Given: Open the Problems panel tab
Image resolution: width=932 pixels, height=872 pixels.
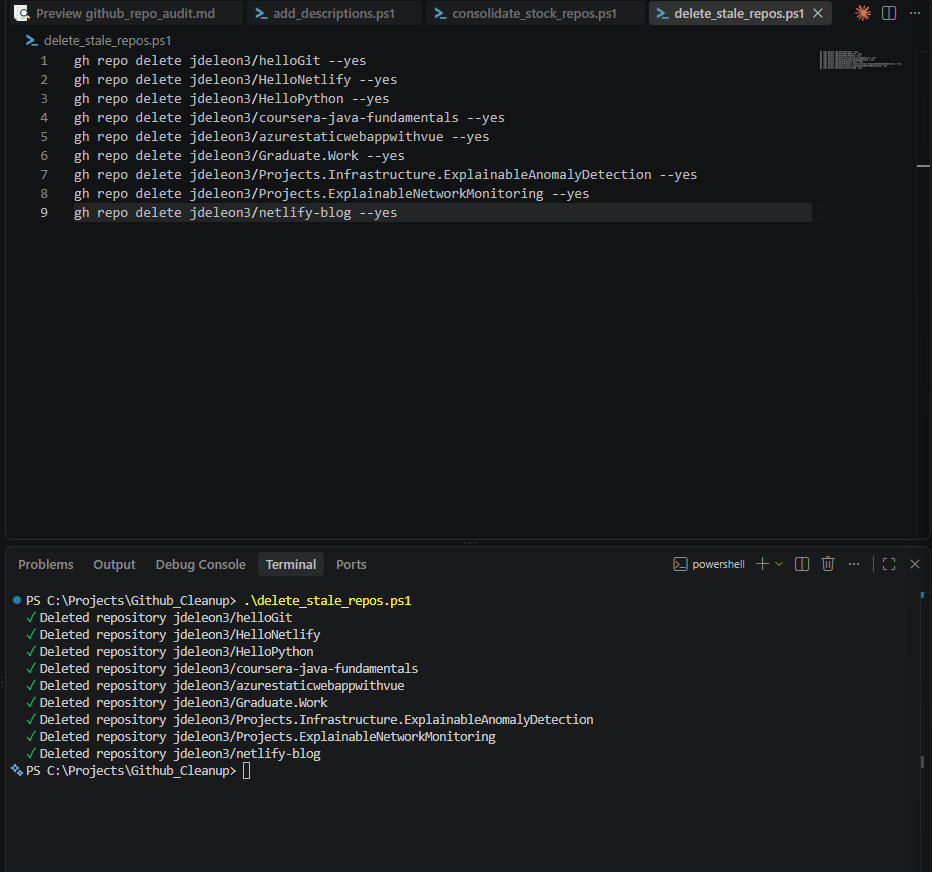Looking at the screenshot, I should [x=46, y=565].
